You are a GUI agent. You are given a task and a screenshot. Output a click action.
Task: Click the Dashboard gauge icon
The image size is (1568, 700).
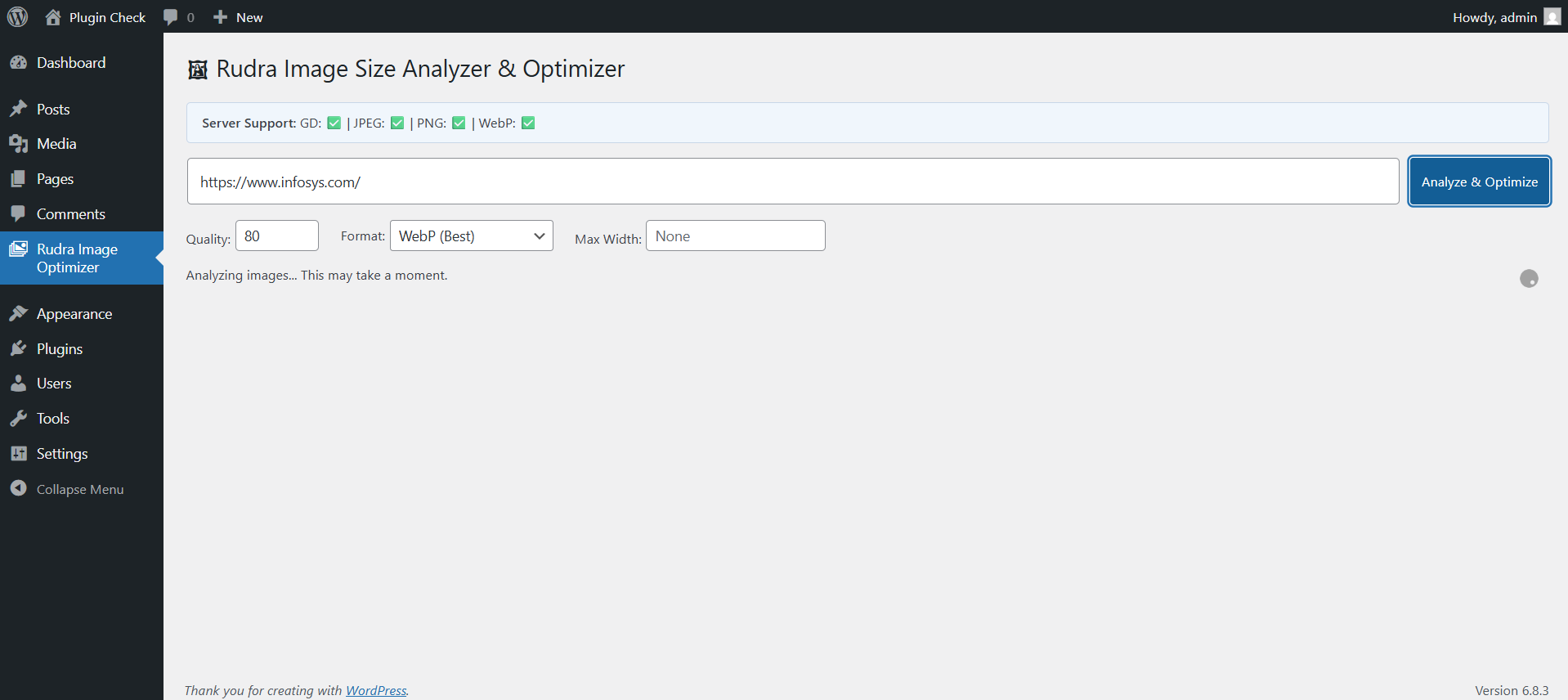pyautogui.click(x=18, y=63)
